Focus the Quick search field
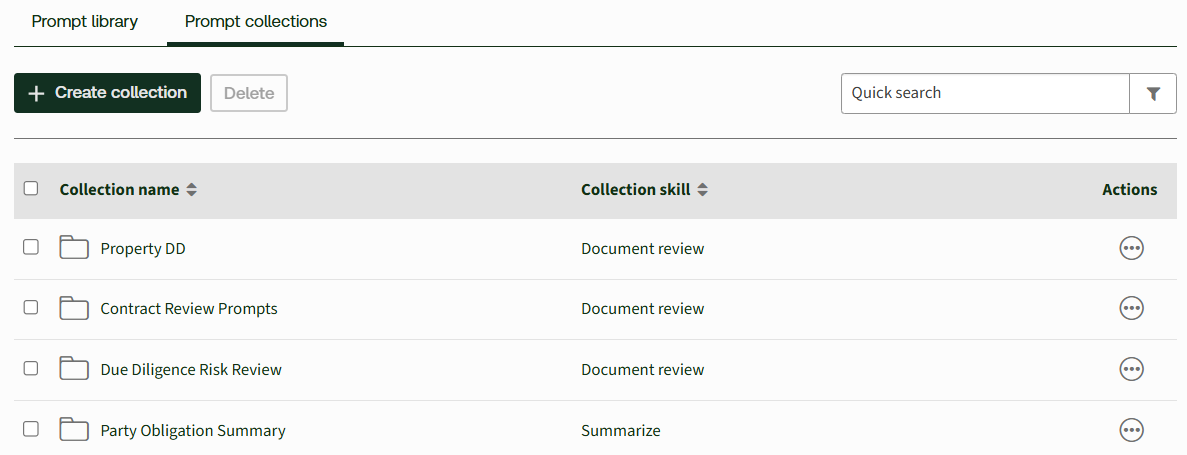Viewport: 1187px width, 455px height. tap(985, 93)
